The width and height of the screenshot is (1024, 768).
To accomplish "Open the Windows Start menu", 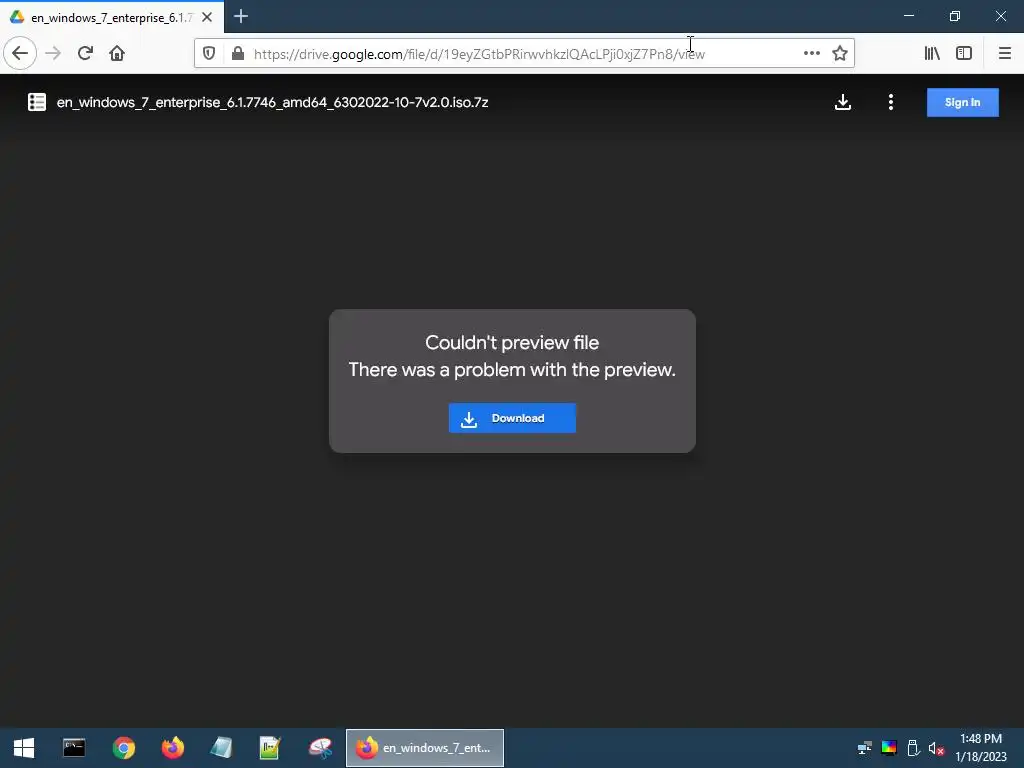I will (x=24, y=748).
